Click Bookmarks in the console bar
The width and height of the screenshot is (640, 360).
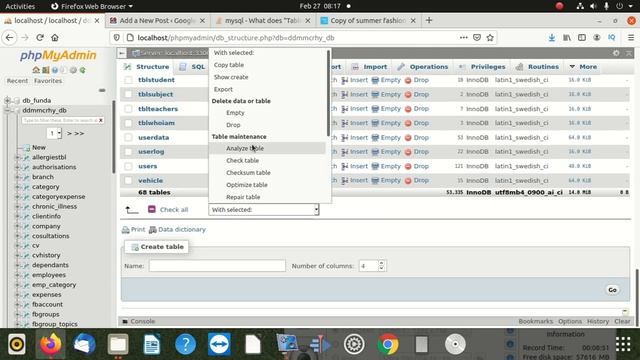pos(536,322)
